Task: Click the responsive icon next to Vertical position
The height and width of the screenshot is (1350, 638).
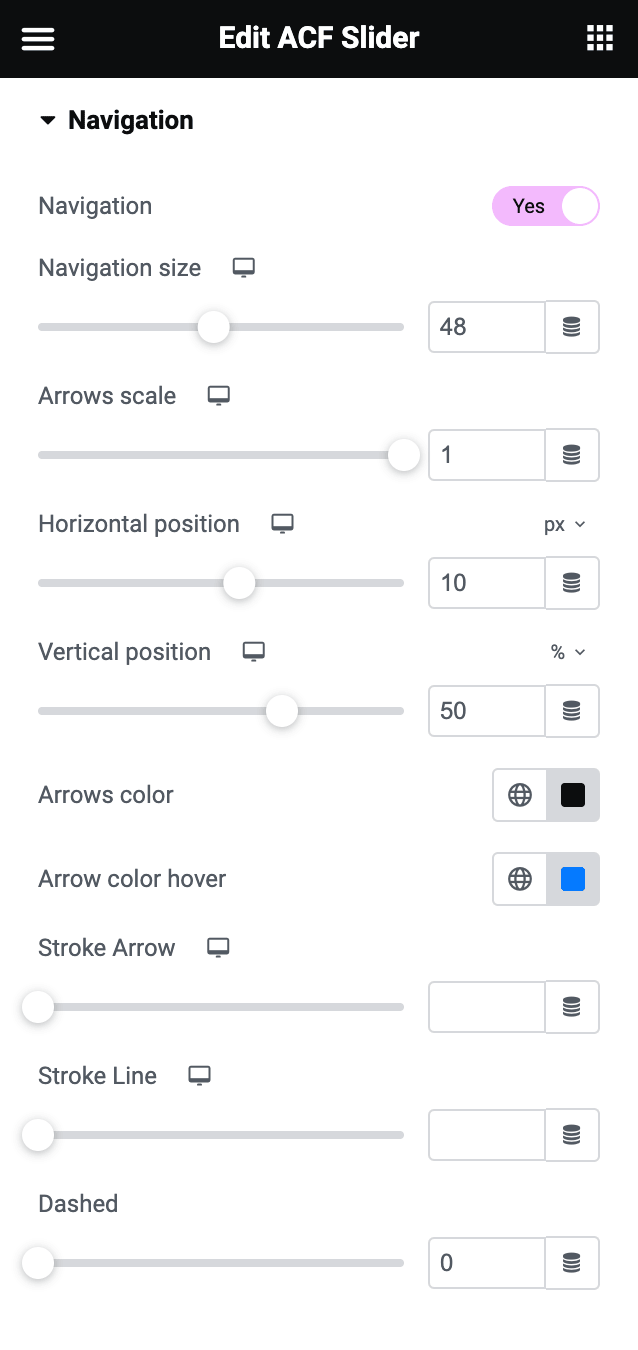Action: [253, 651]
